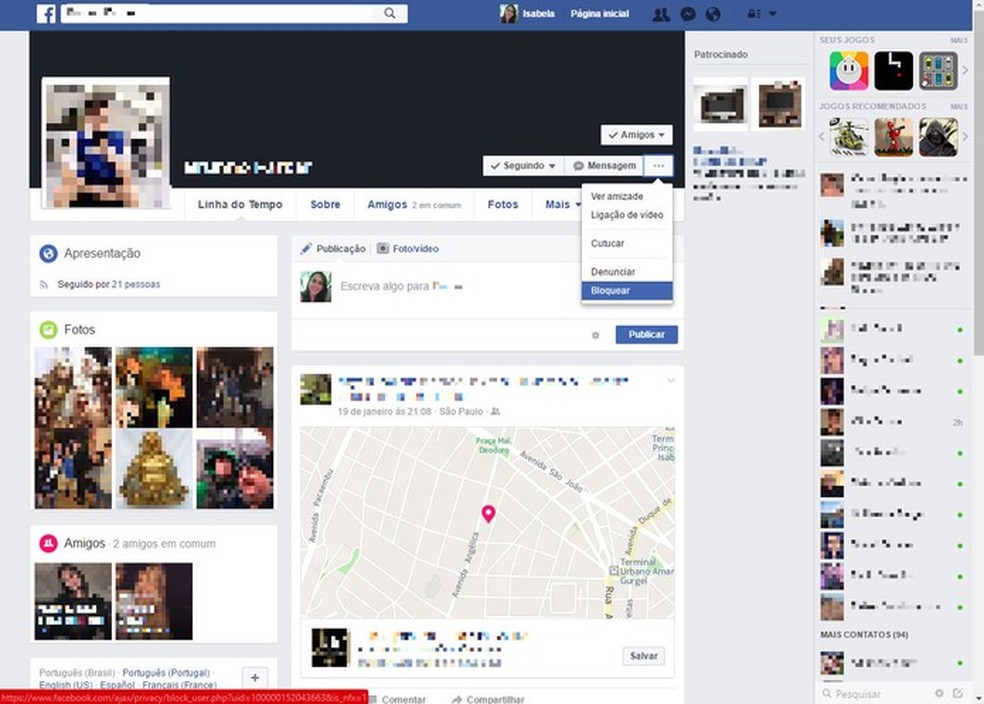Click the location pin on the map
Screen dimensions: 984x704
pos(489,514)
